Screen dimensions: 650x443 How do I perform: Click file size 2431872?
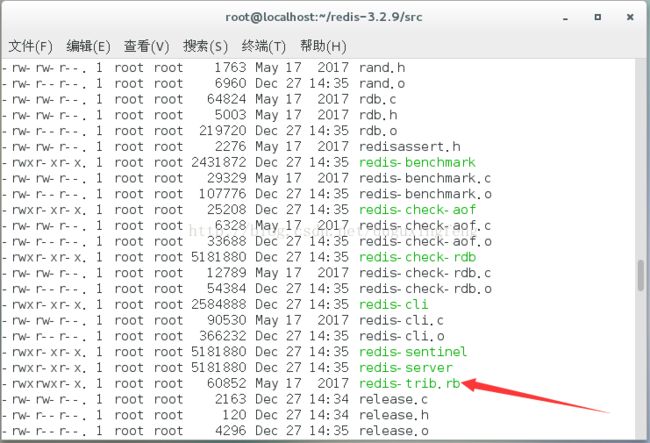click(218, 162)
